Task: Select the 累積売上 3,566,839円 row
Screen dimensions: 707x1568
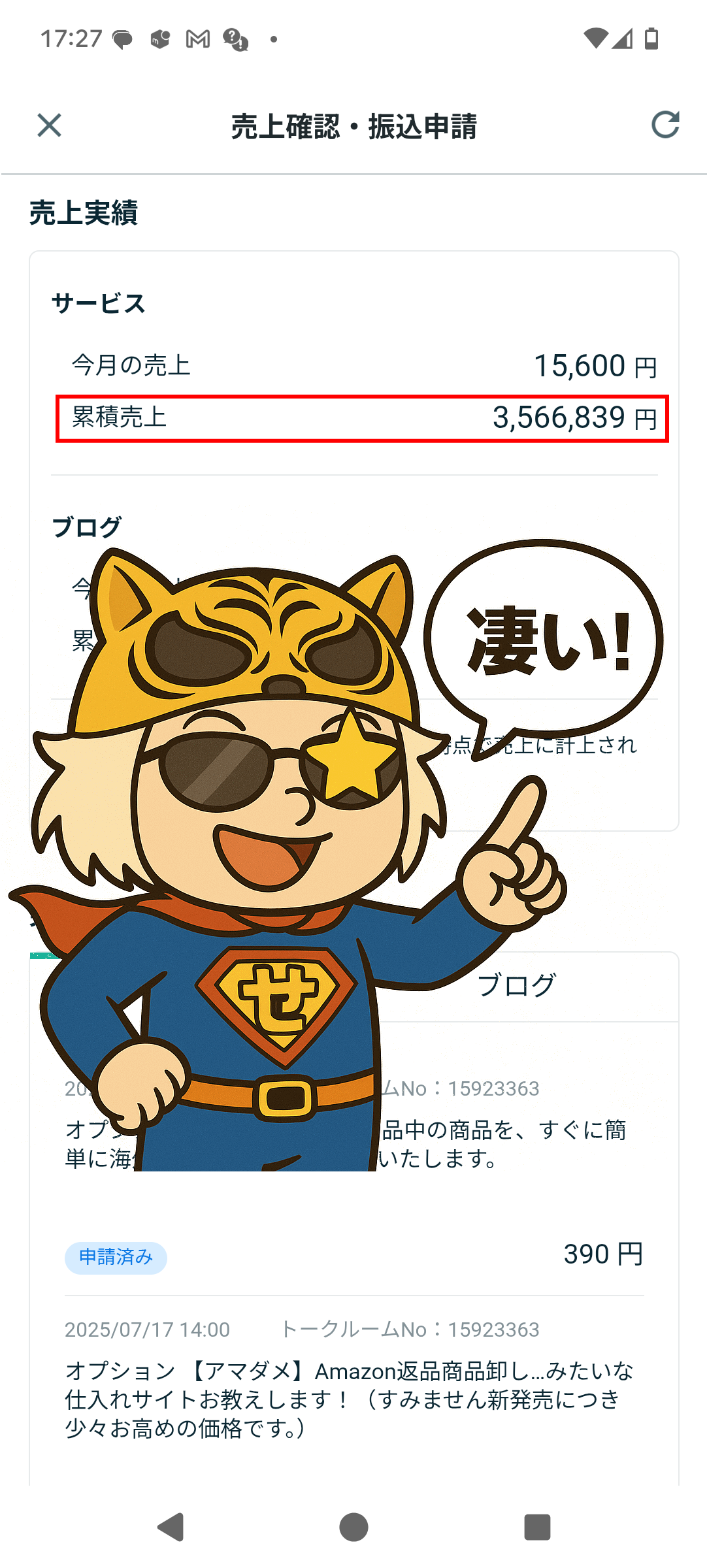Action: (x=362, y=418)
